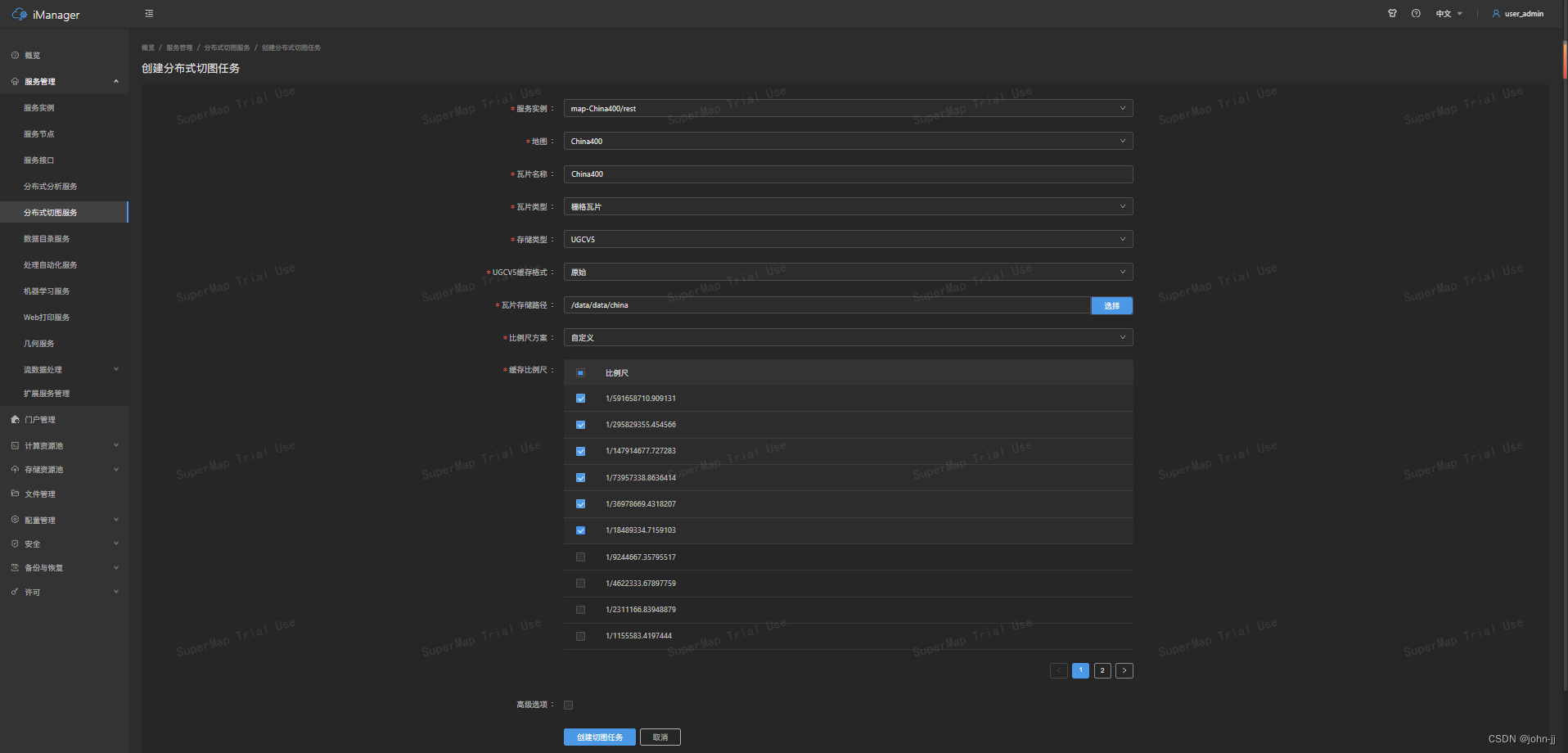Click the 备份与恢复 icon
This screenshot has height=753, width=1568.
click(15, 567)
